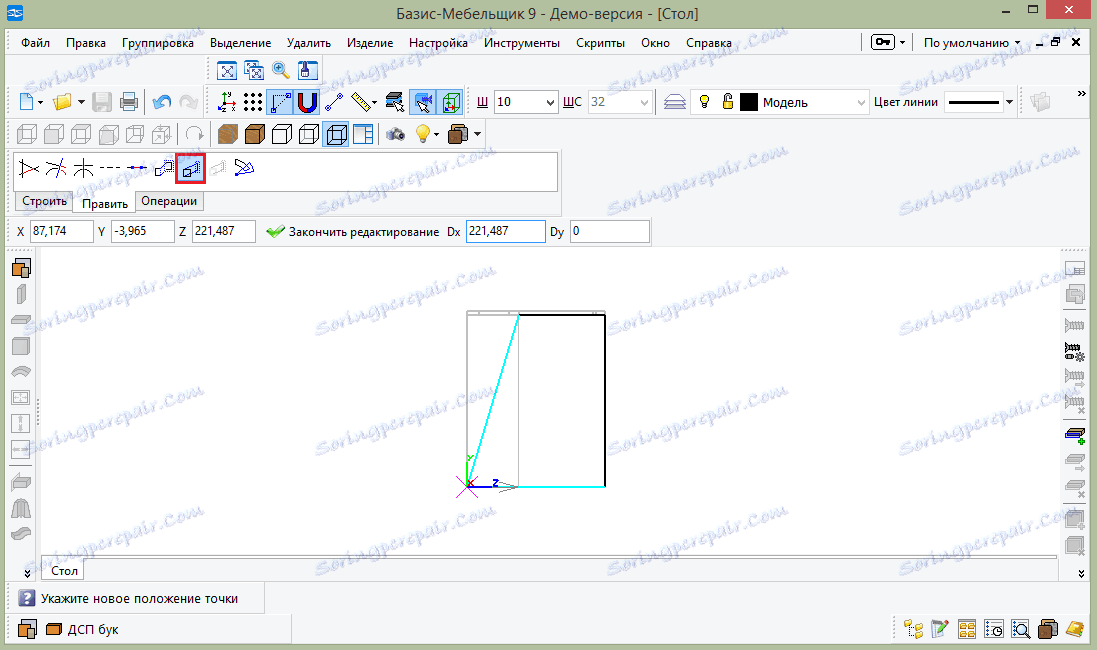Open the Модель layer dropdown
This screenshot has width=1097, height=650.
coord(861,102)
